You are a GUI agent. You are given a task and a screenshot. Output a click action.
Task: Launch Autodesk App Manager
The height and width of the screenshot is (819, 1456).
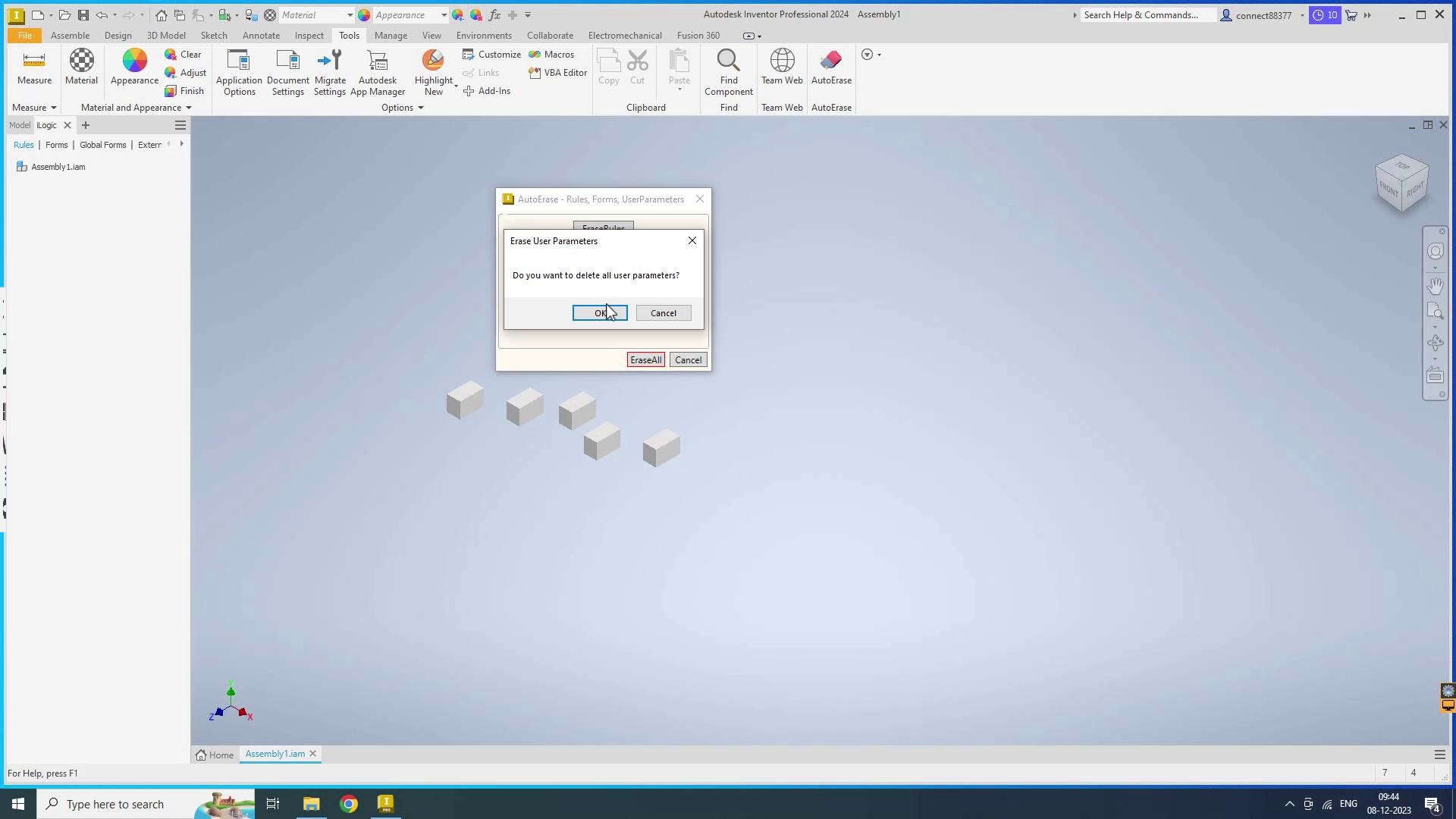click(x=377, y=72)
